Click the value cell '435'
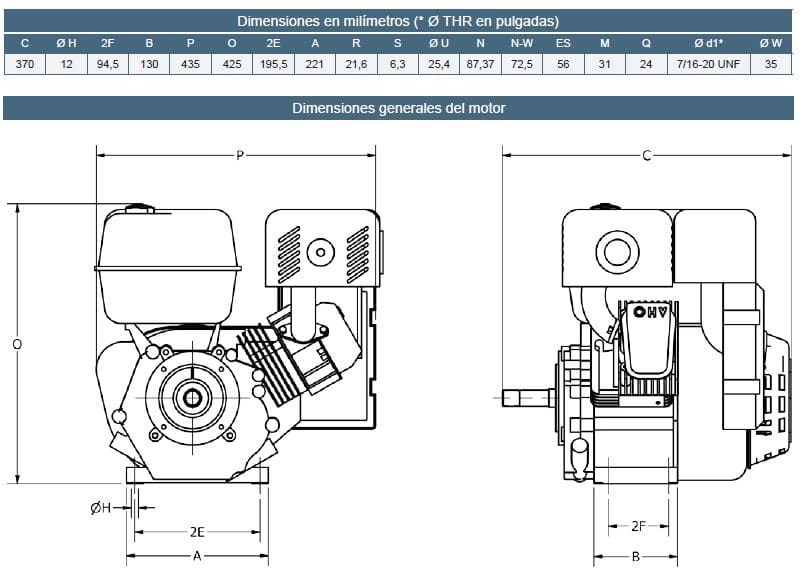 coord(190,65)
